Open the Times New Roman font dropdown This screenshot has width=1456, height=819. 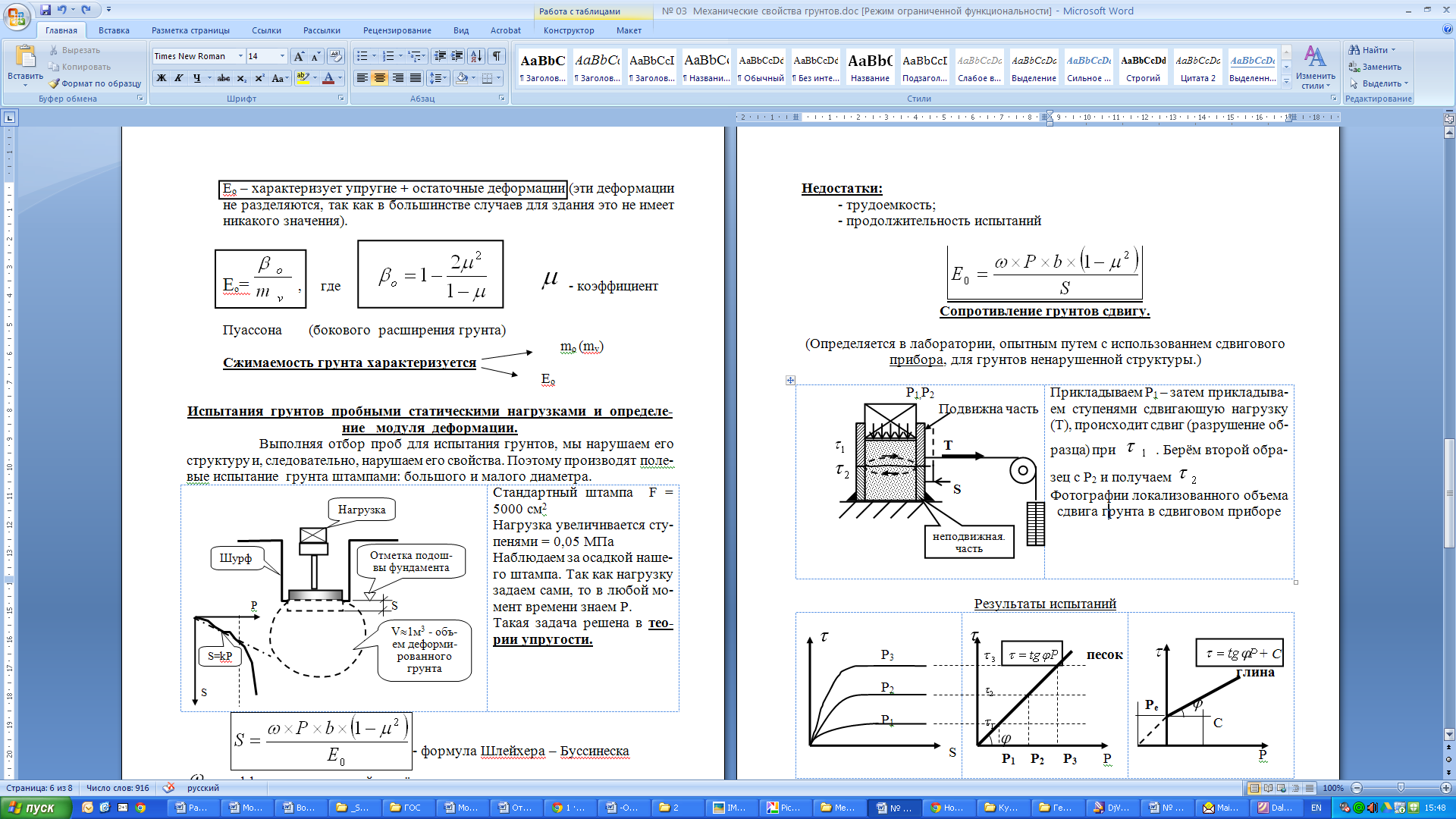(240, 56)
